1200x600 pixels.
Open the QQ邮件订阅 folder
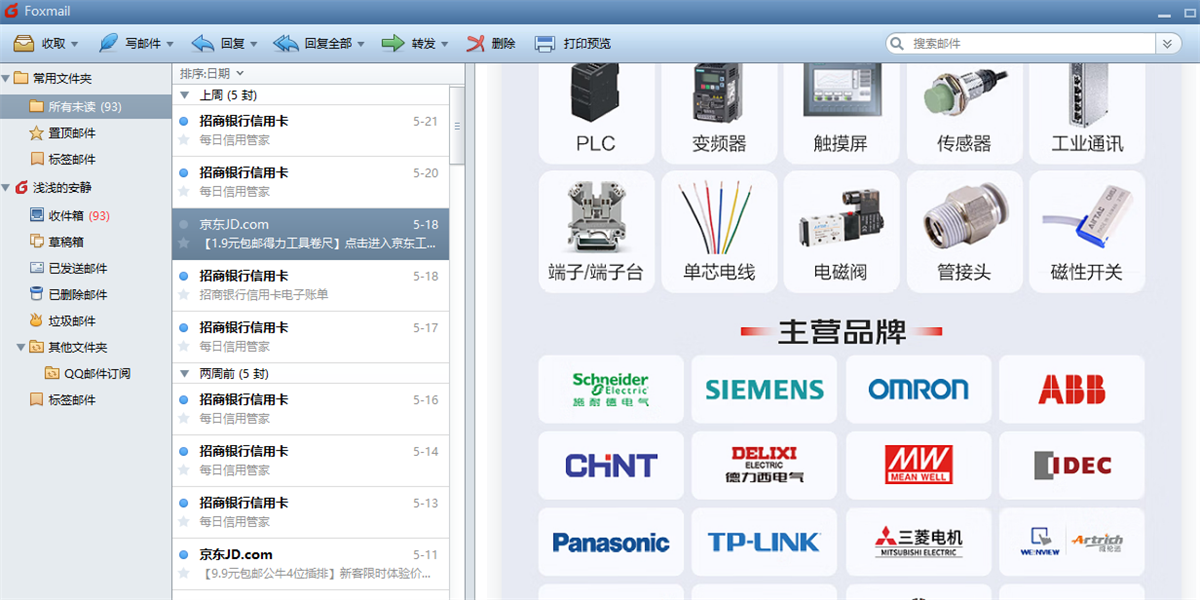point(86,373)
